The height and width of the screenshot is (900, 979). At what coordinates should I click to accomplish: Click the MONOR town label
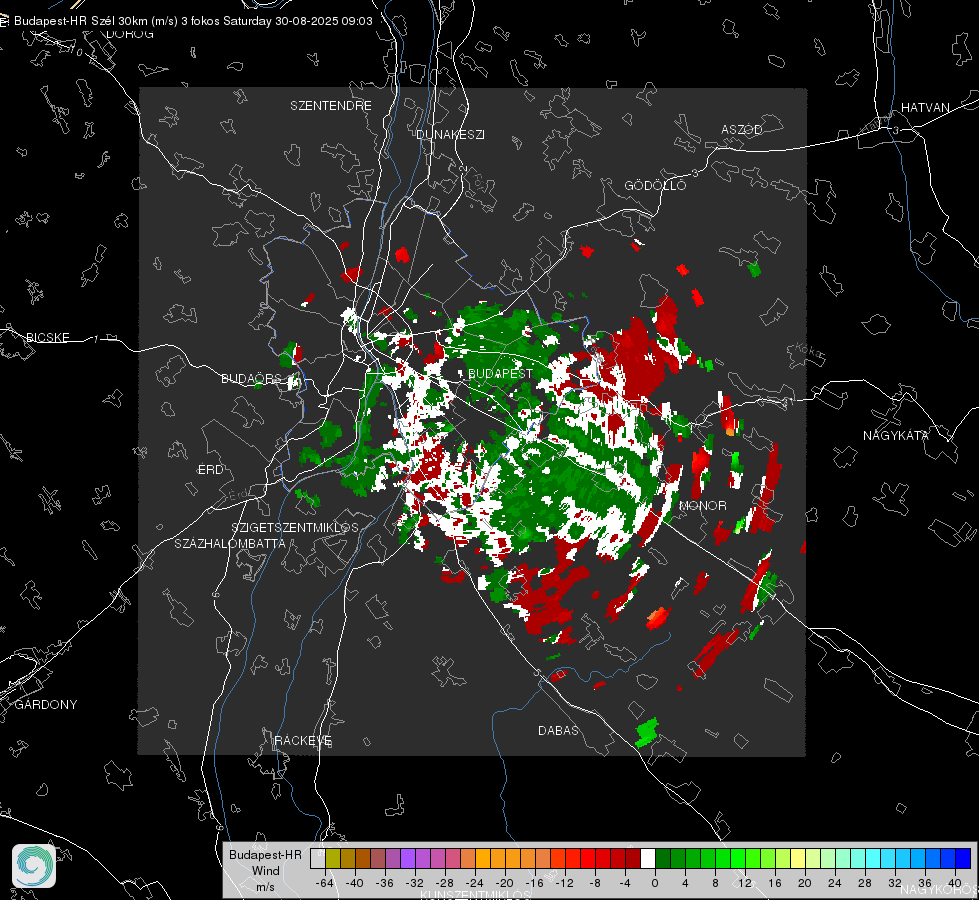point(702,506)
